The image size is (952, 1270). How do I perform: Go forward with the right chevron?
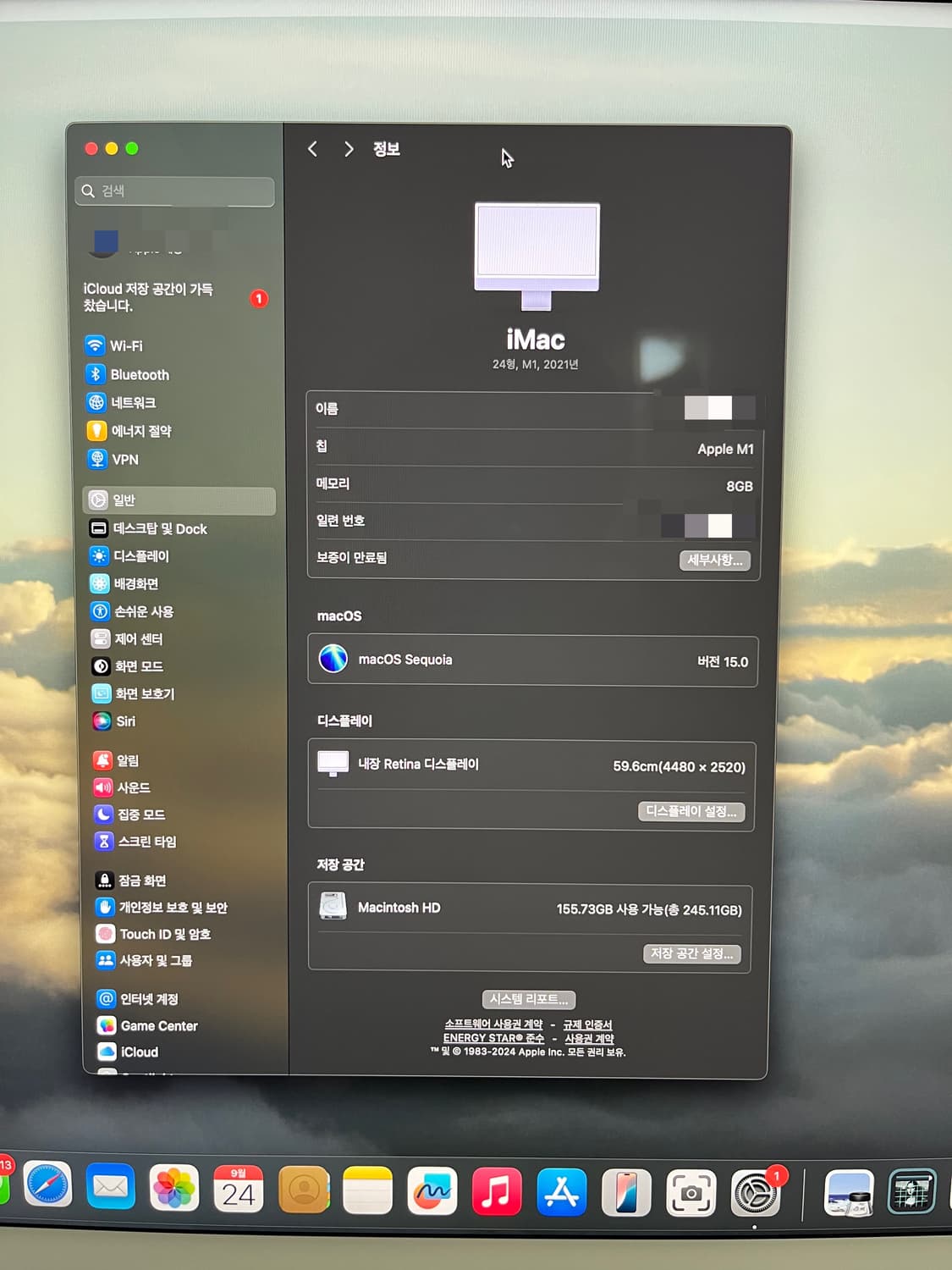coord(349,149)
